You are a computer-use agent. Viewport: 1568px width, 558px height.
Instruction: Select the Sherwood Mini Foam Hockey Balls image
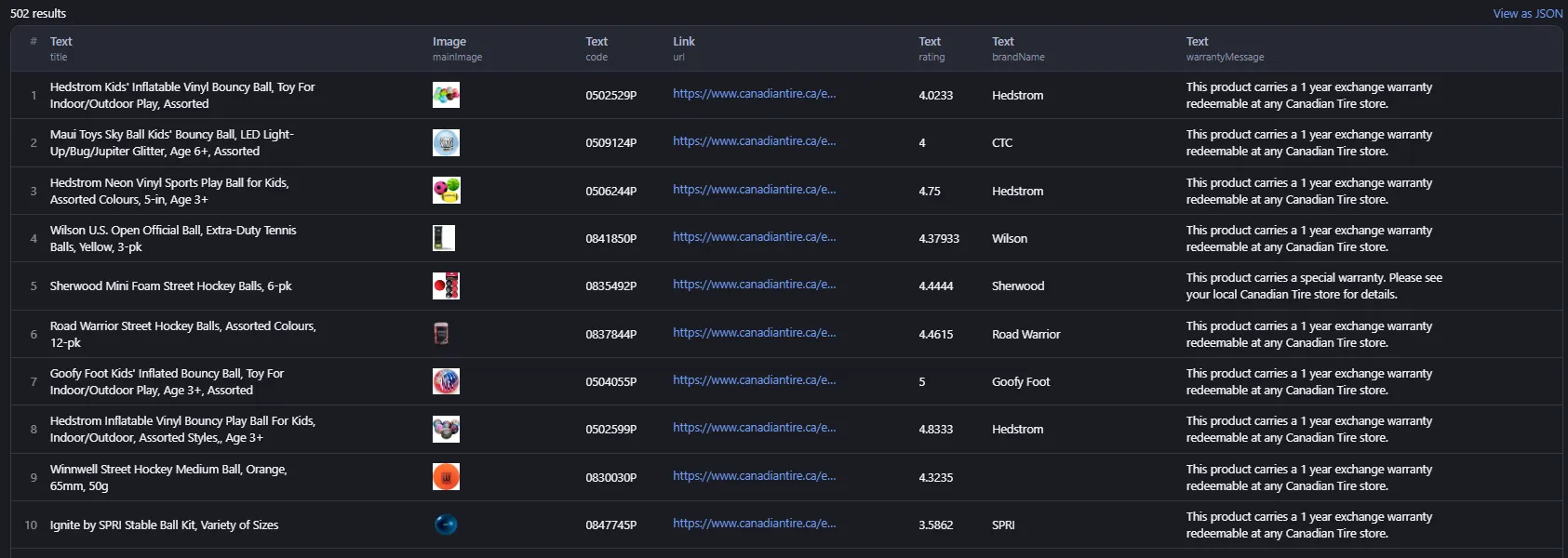(446, 286)
